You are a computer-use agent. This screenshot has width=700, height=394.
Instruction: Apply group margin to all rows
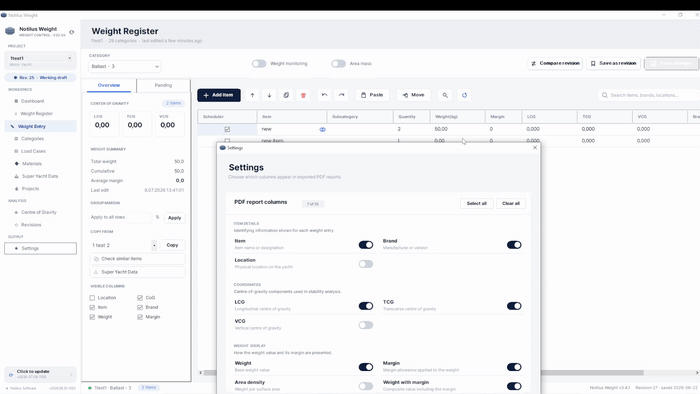pos(175,218)
